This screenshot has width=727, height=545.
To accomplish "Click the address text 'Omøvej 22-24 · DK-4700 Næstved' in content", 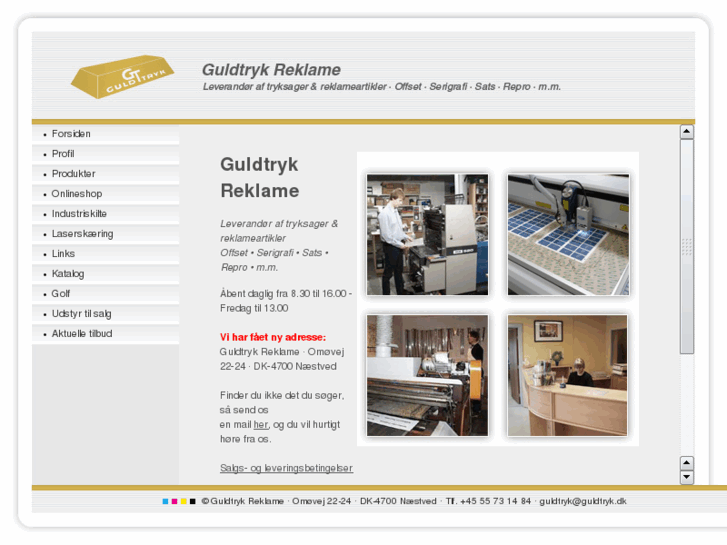I will pos(282,359).
